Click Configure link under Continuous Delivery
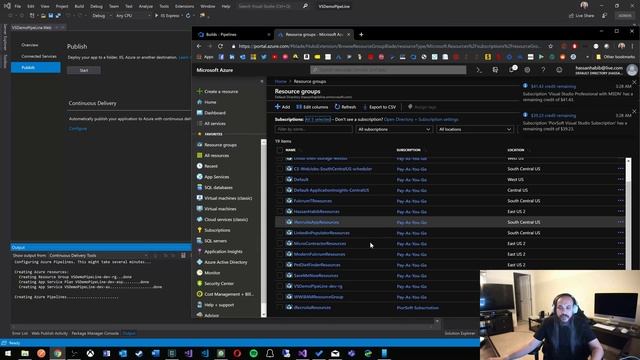The width and height of the screenshot is (640, 360). click(78, 129)
